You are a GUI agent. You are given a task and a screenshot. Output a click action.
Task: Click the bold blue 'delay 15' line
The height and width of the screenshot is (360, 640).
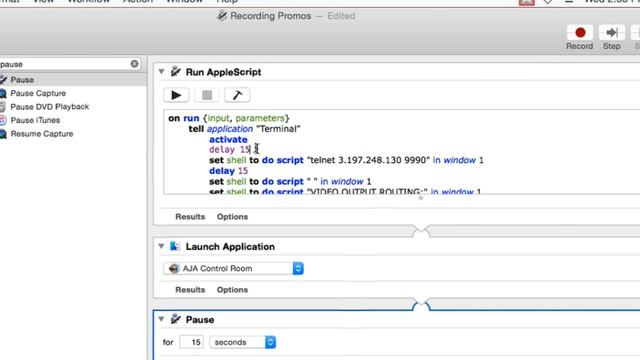tap(229, 171)
